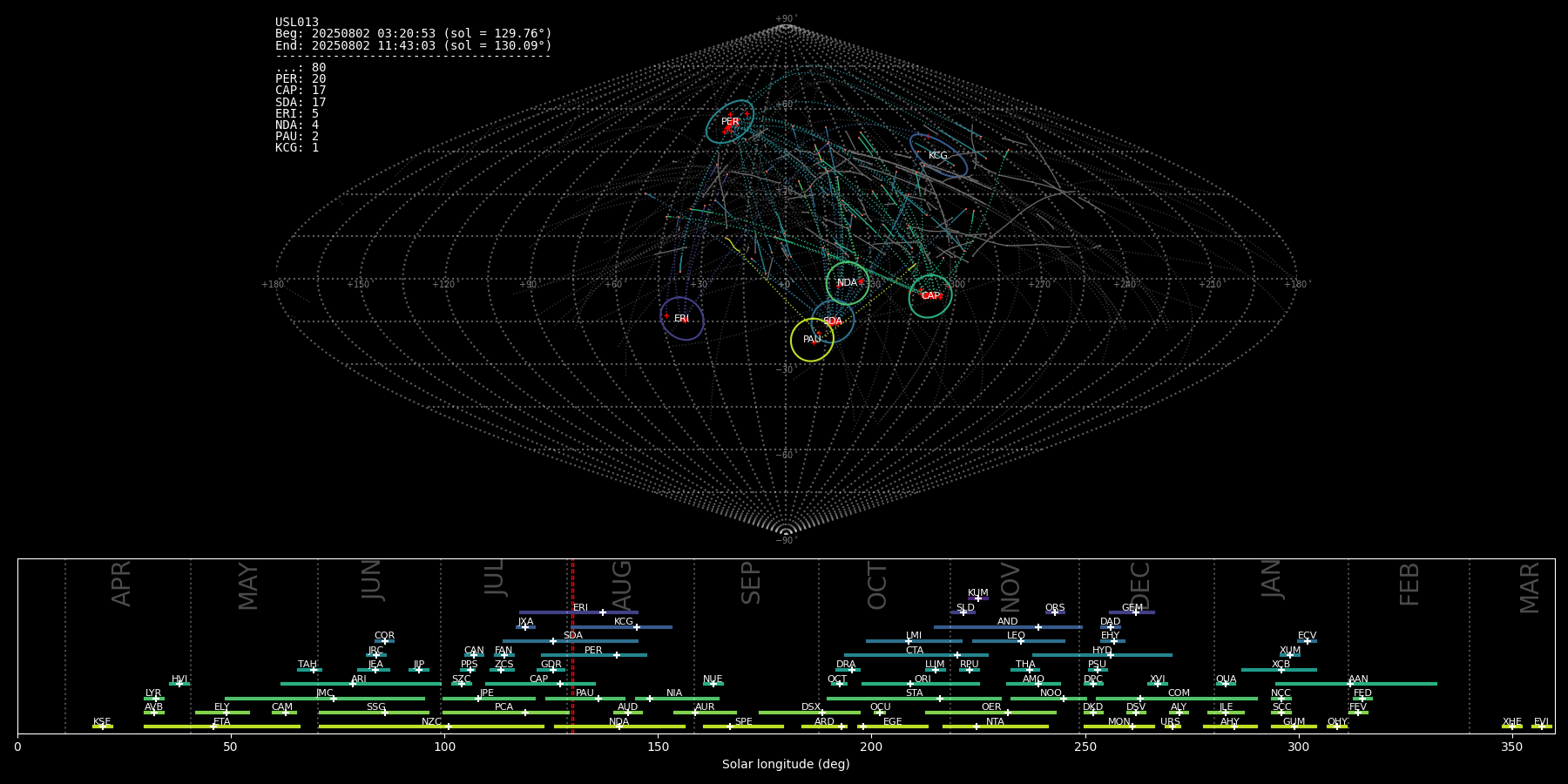Click the ERI radiant label on the sky map
The width and height of the screenshot is (1568, 784).
681,319
